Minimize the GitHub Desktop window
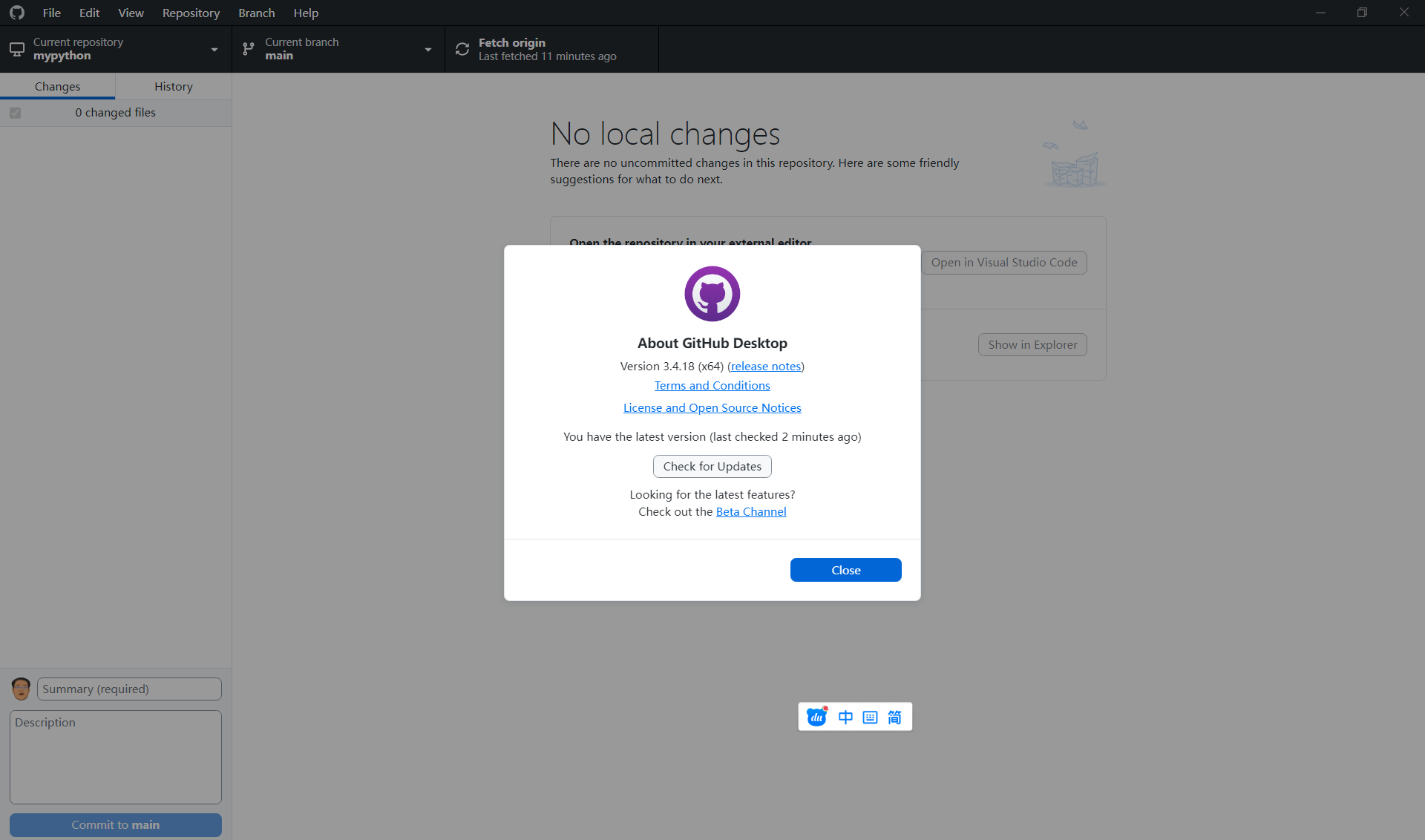This screenshot has width=1425, height=840. [1320, 13]
